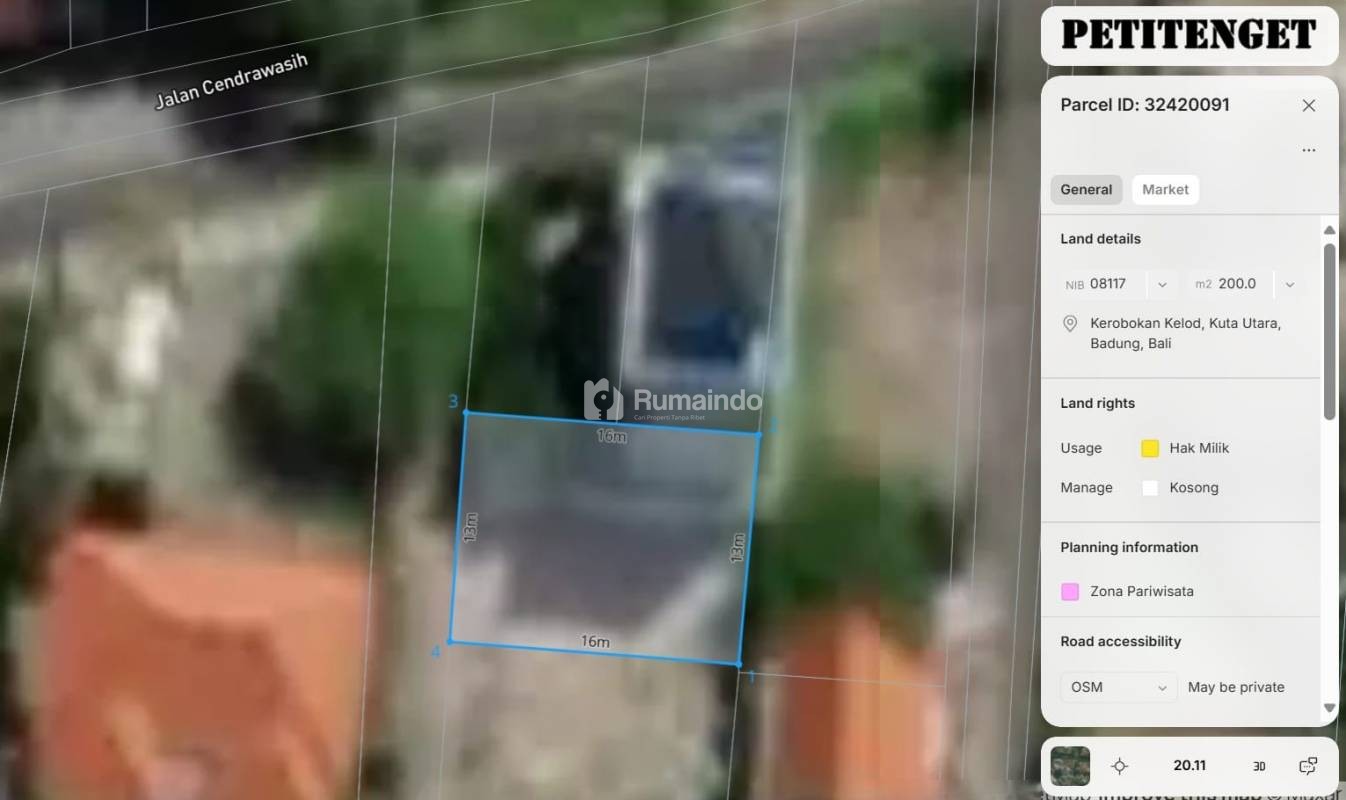The height and width of the screenshot is (800, 1346).
Task: Open the feedback chat bubbles icon
Action: tap(1307, 766)
